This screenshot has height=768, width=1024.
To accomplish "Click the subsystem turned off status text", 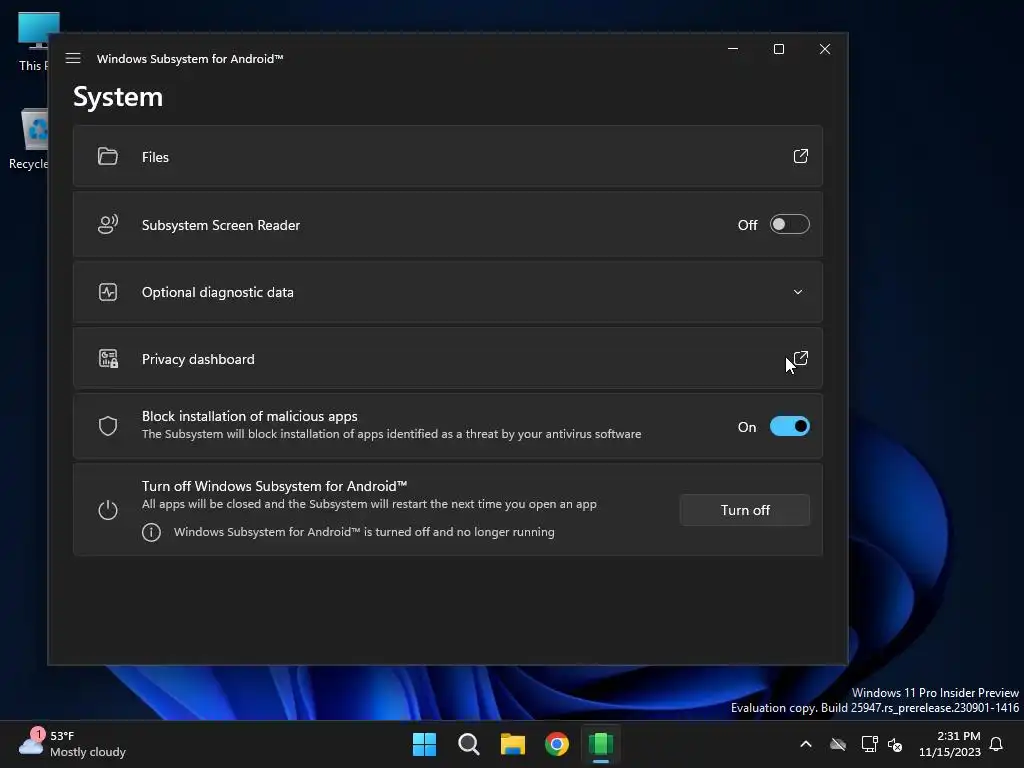I will (x=364, y=532).
